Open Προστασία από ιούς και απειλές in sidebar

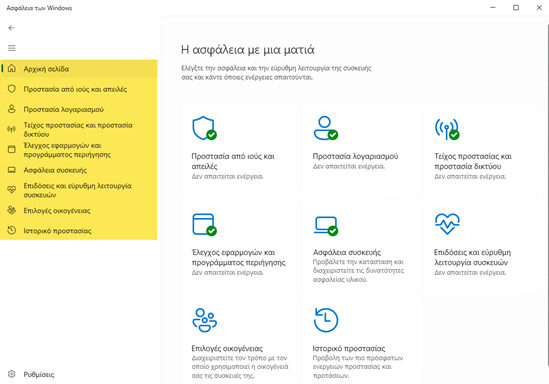pyautogui.click(x=79, y=89)
